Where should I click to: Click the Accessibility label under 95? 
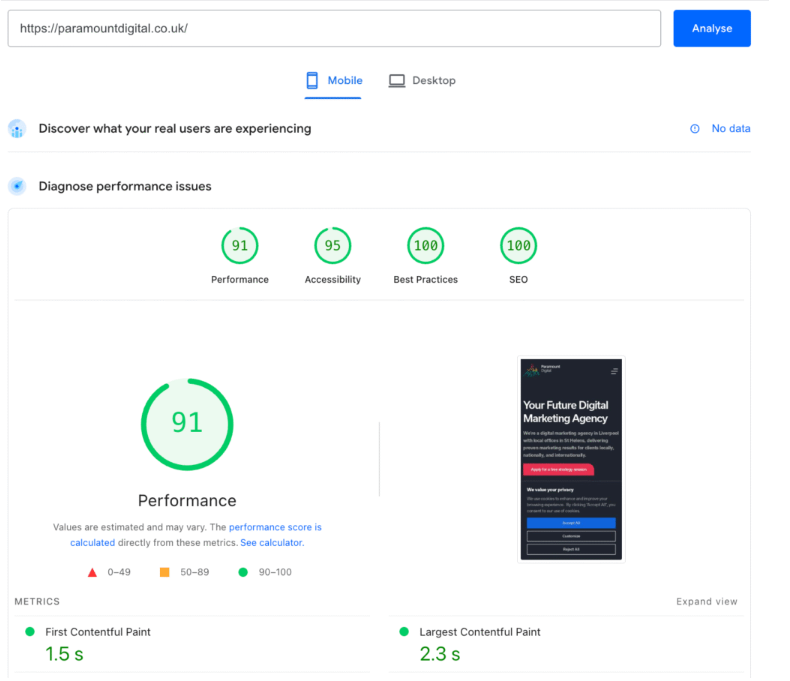click(x=333, y=280)
